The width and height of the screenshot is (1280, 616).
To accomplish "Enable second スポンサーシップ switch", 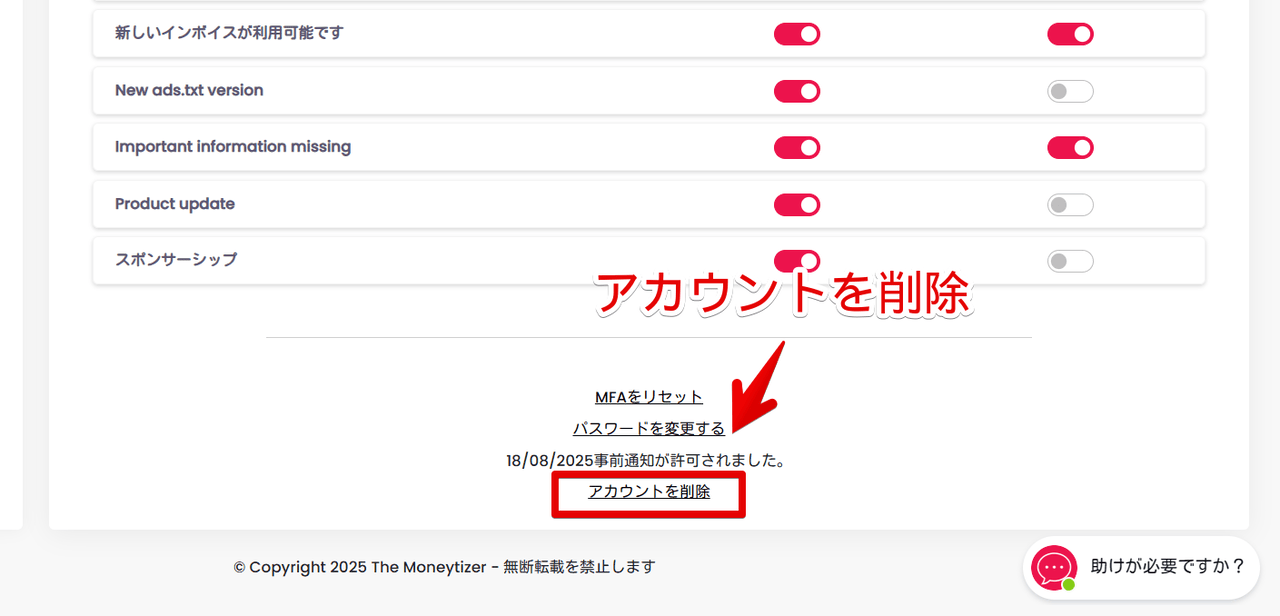I will pos(1070,261).
